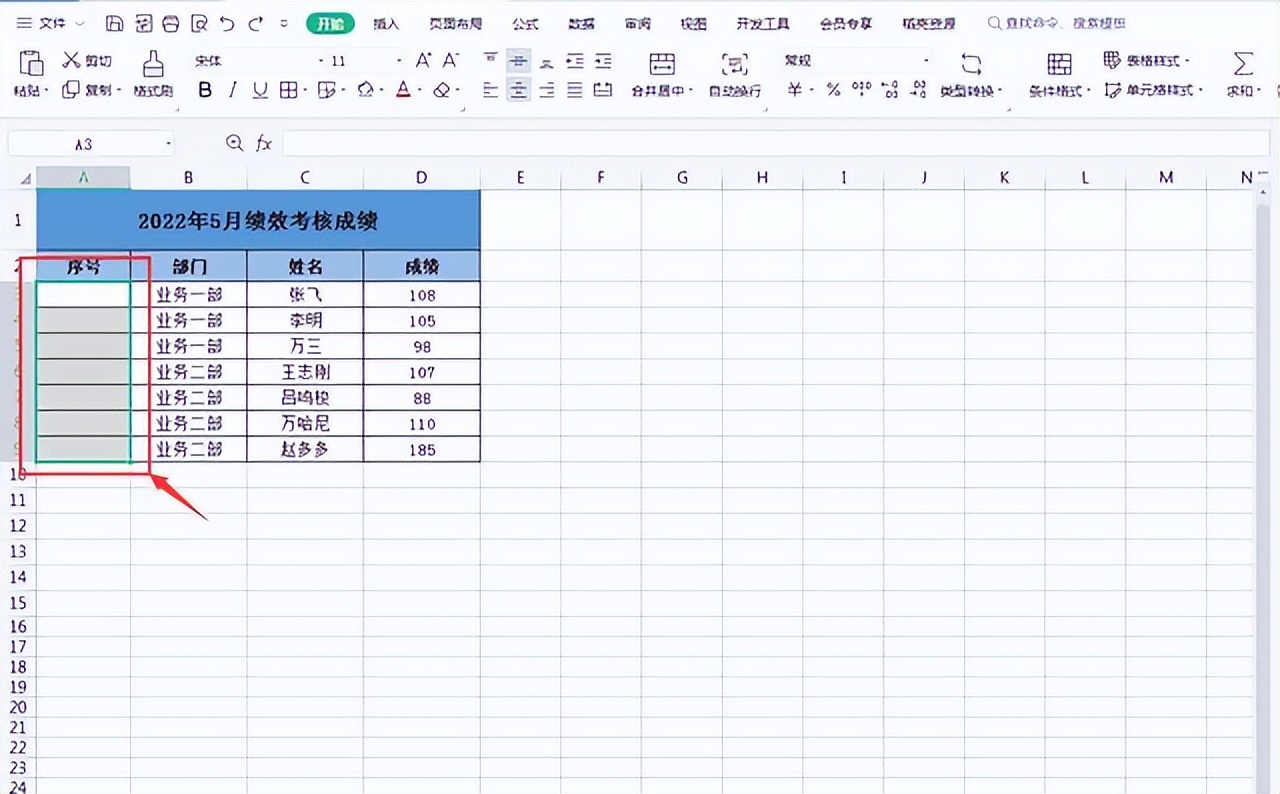Image resolution: width=1280 pixels, height=794 pixels.
Task: Expand the currency symbol dropdown arrow
Action: coord(812,91)
